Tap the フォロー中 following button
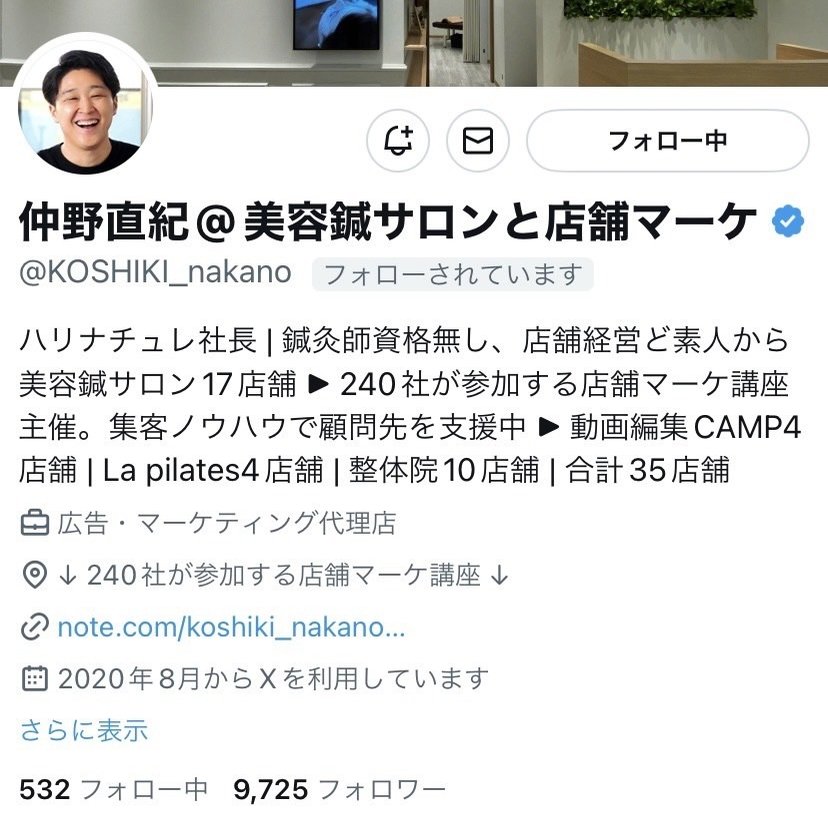Image resolution: width=828 pixels, height=828 pixels. point(667,140)
